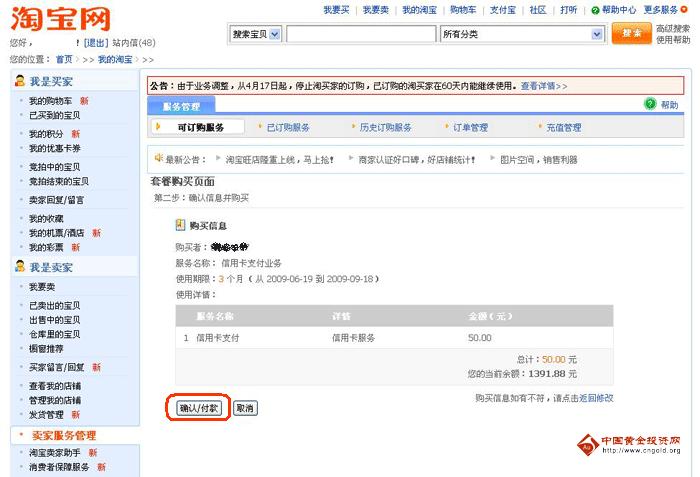Open 竞拍中的宝贝 in sidebar
This screenshot has height=477, width=700.
[x=54, y=167]
